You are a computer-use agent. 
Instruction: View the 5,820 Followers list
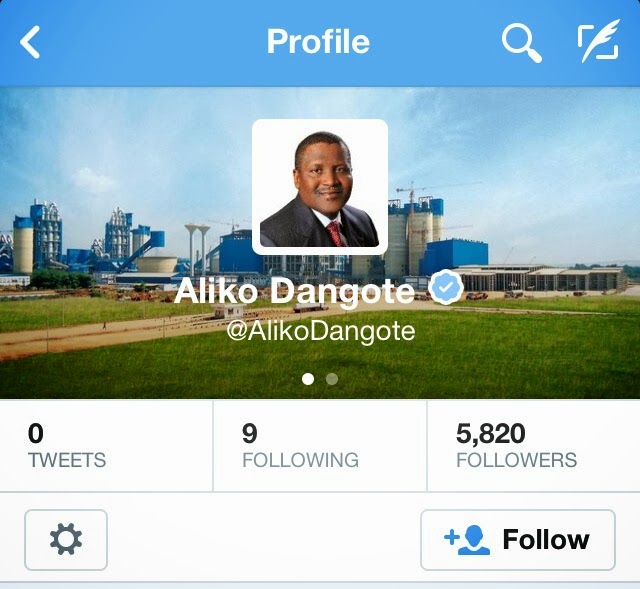coord(533,446)
